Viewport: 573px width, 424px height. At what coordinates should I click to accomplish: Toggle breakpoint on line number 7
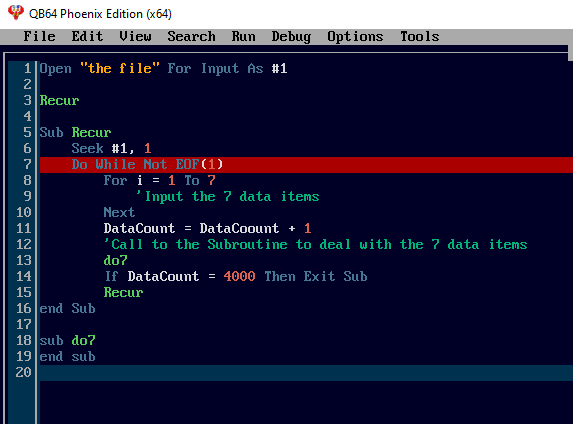(x=27, y=164)
